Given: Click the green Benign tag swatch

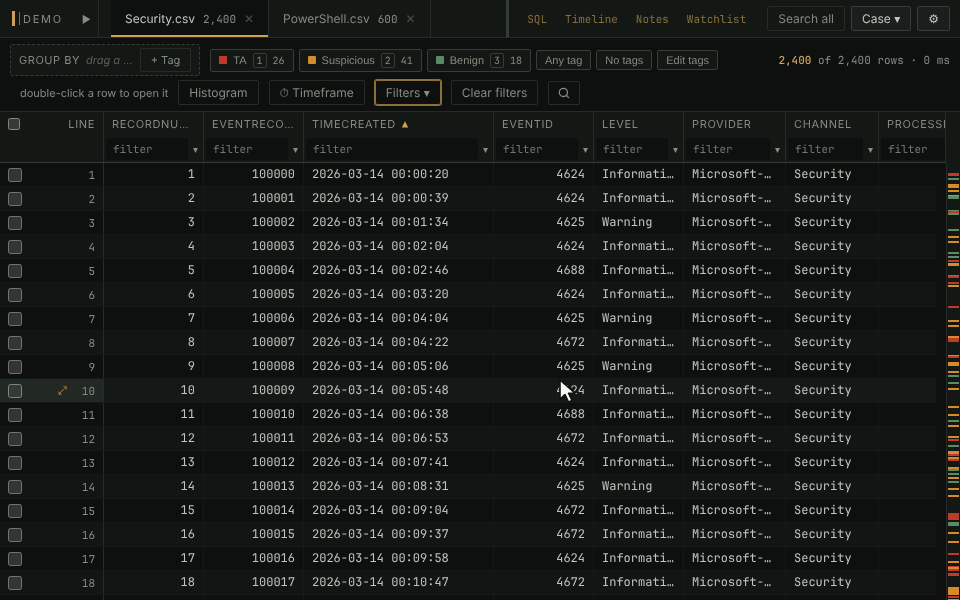Looking at the screenshot, I should point(440,60).
